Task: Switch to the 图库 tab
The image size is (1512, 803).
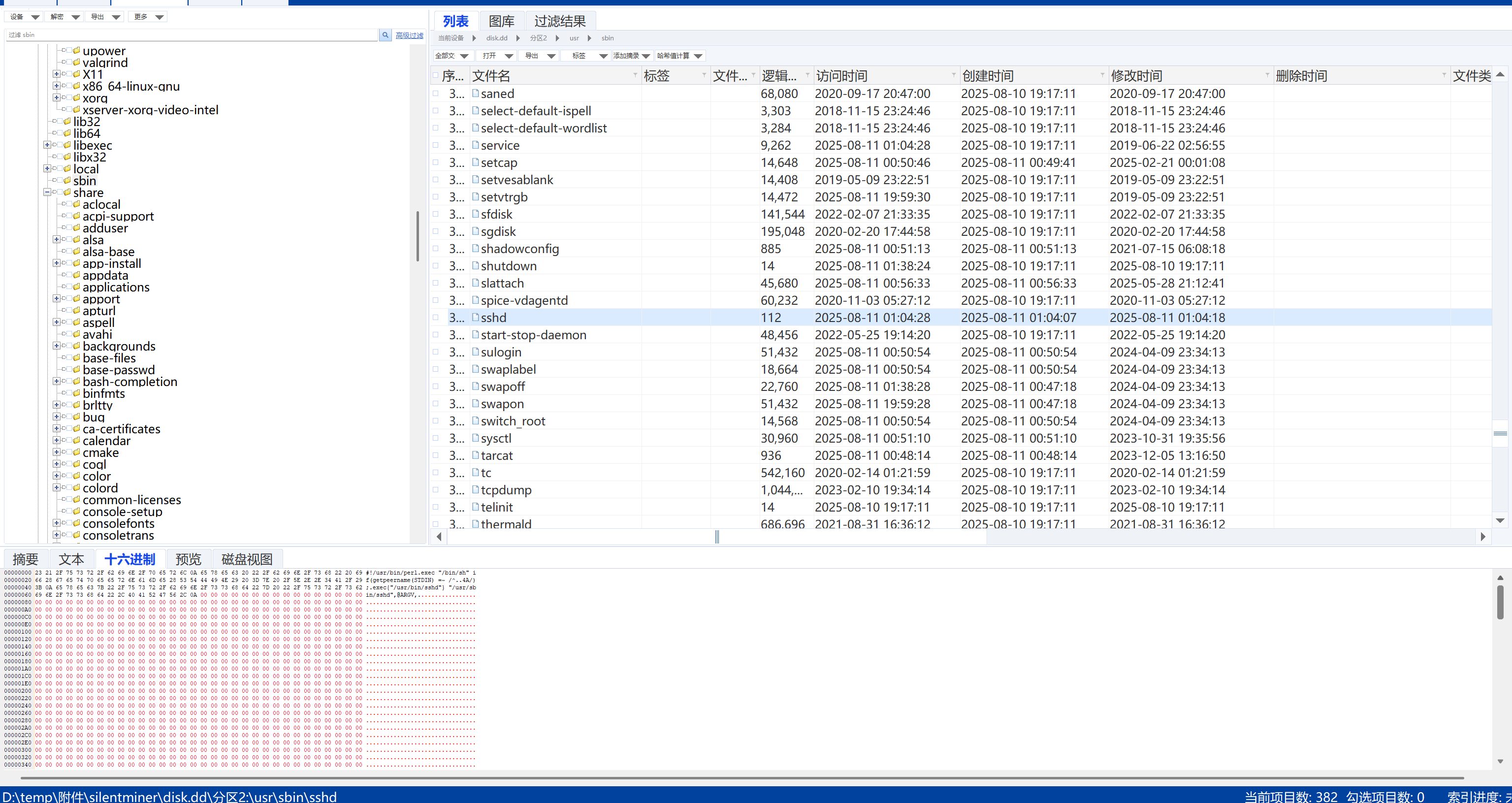Action: click(502, 22)
